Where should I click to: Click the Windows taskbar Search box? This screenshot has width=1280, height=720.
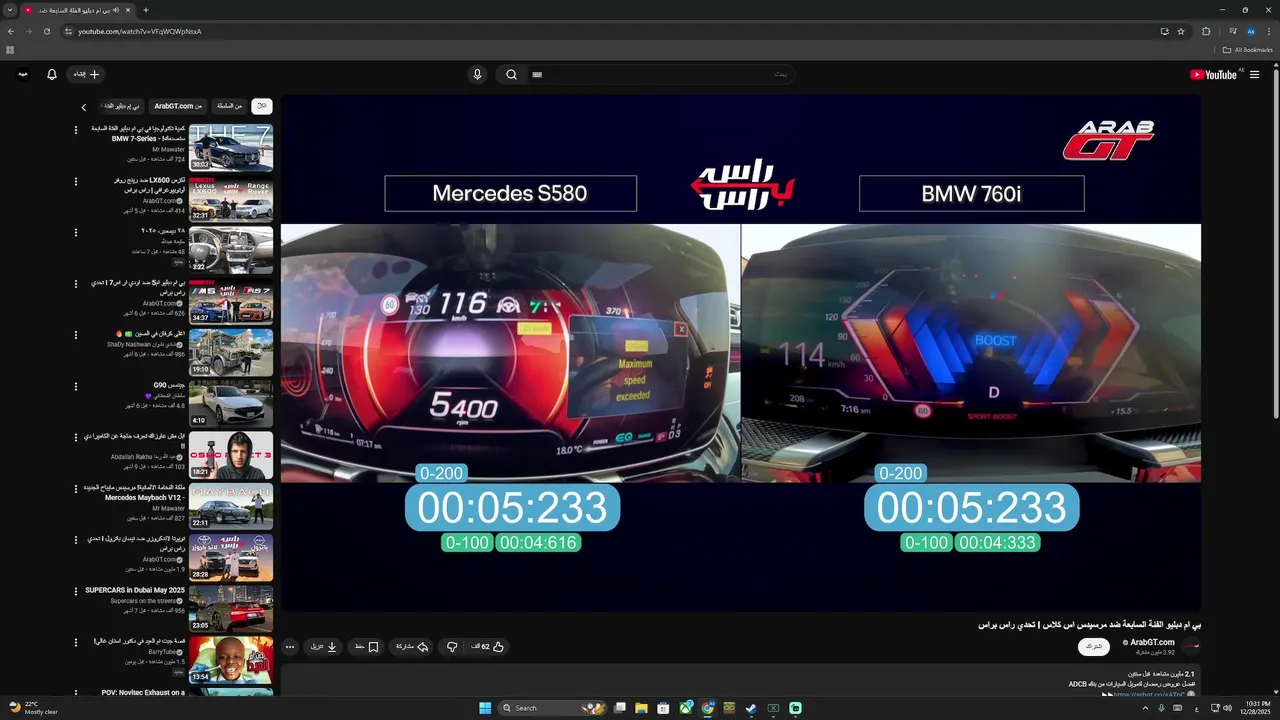click(x=553, y=708)
